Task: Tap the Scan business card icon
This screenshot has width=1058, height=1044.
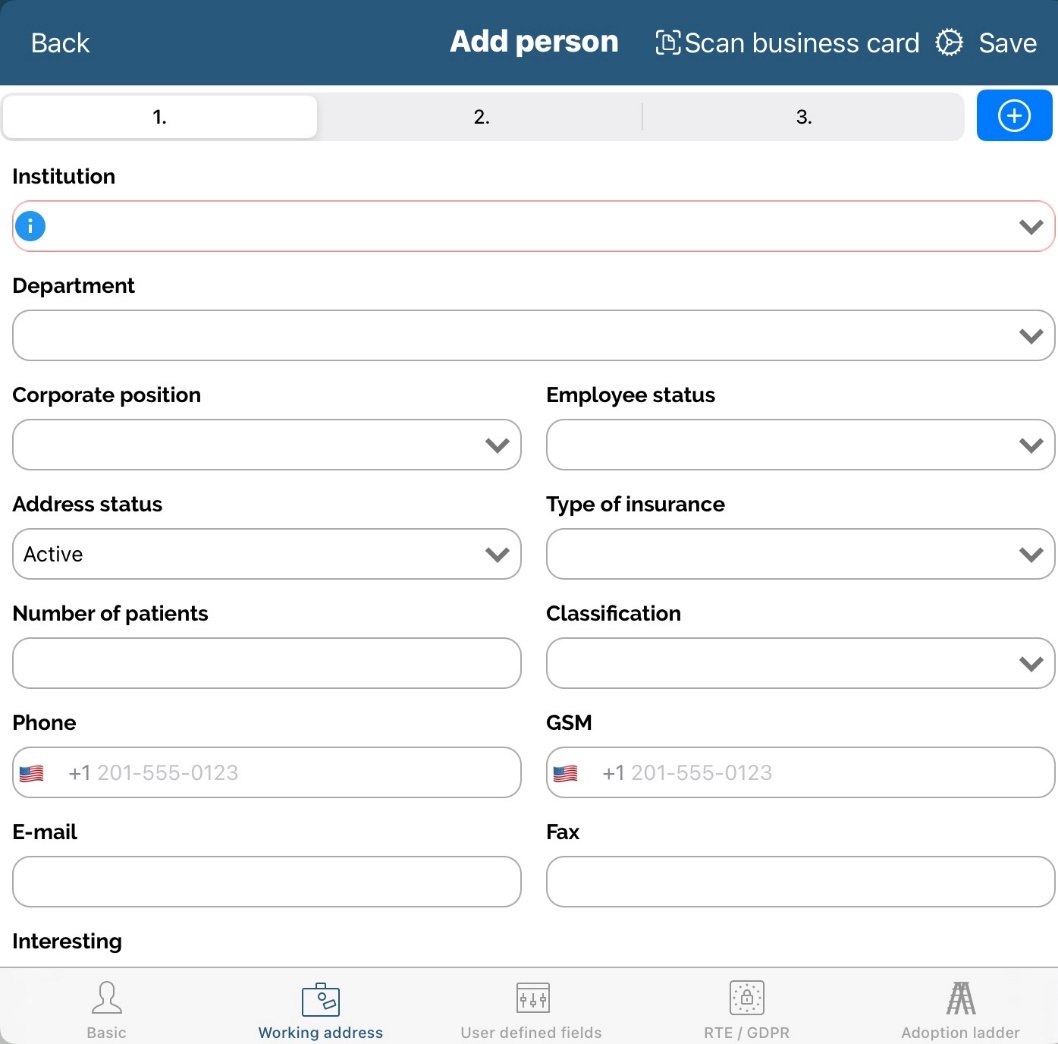Action: [667, 43]
